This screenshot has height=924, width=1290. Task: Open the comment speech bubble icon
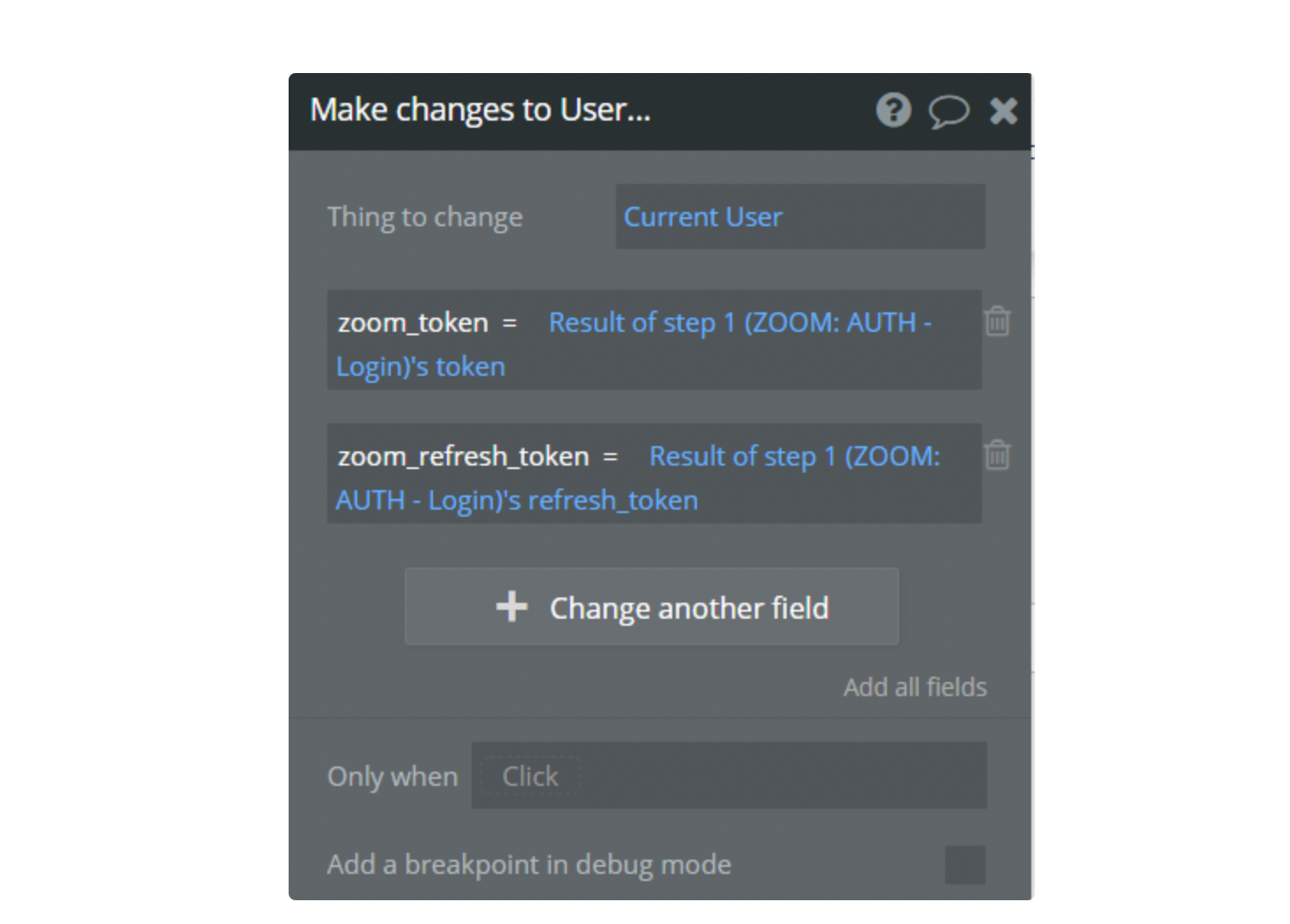[x=949, y=112]
